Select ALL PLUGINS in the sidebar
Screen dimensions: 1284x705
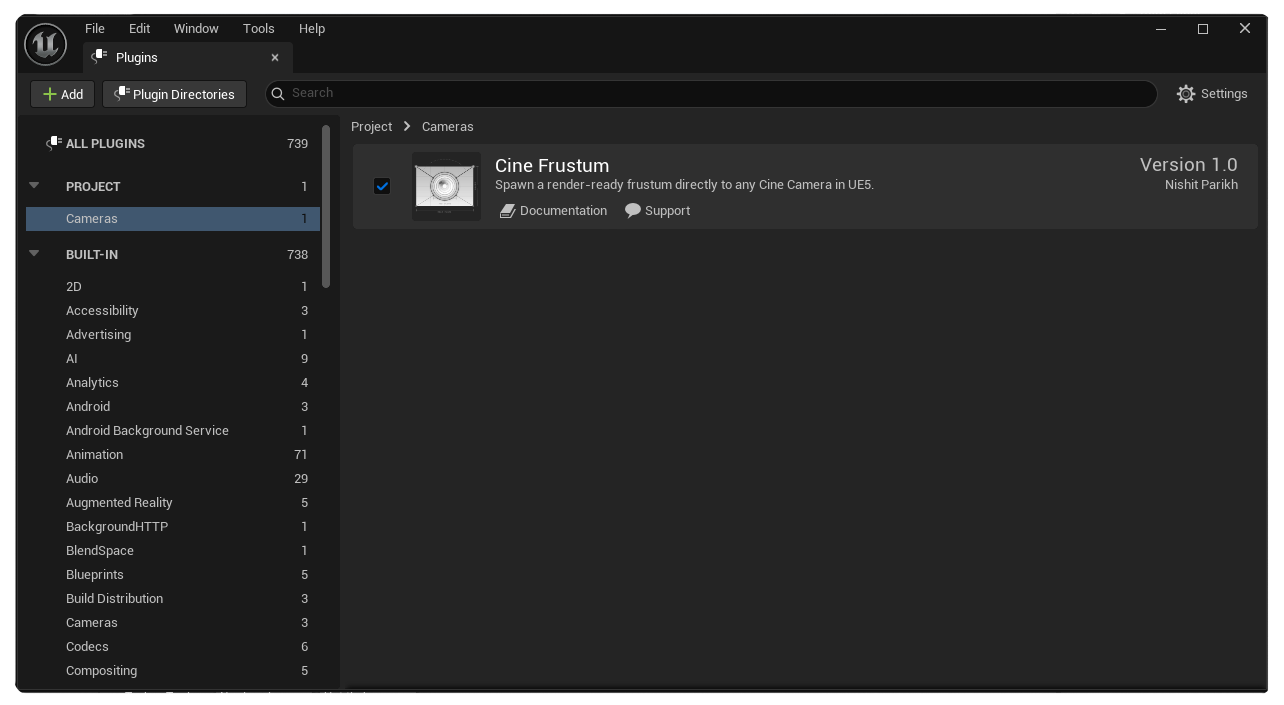tap(173, 143)
